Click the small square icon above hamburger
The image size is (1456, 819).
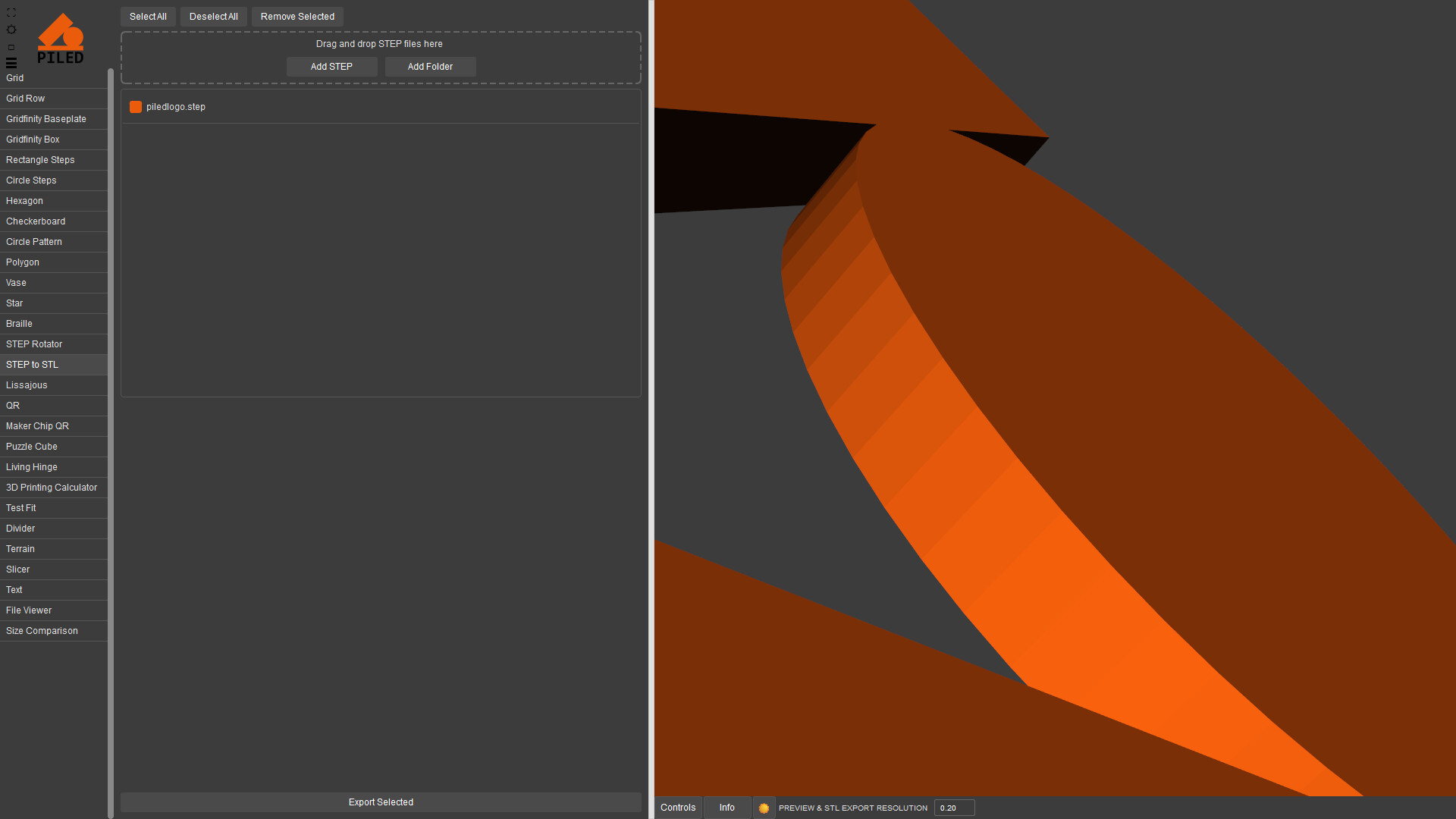tap(11, 47)
